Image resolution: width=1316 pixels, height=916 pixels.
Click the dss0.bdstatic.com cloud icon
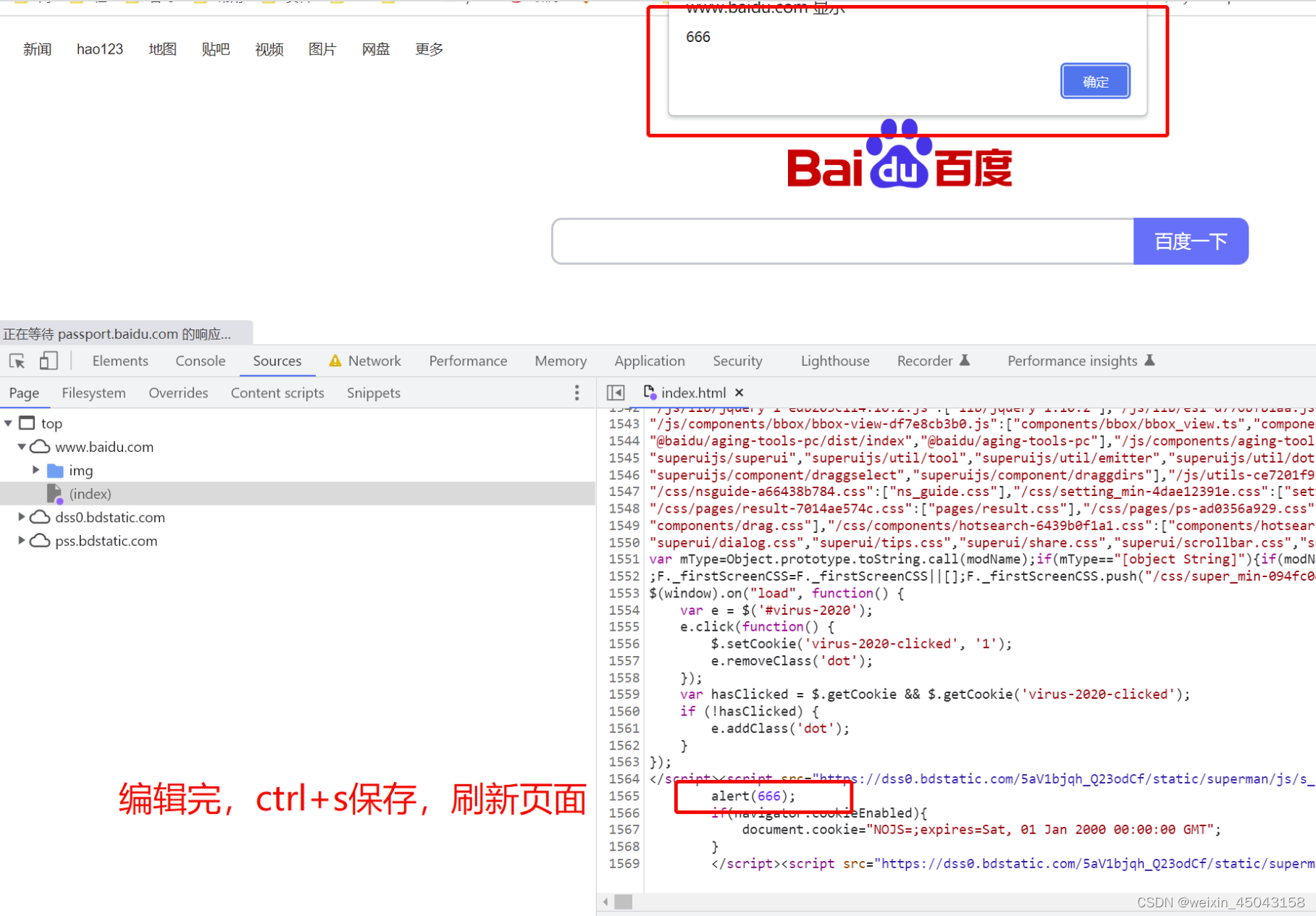(40, 517)
